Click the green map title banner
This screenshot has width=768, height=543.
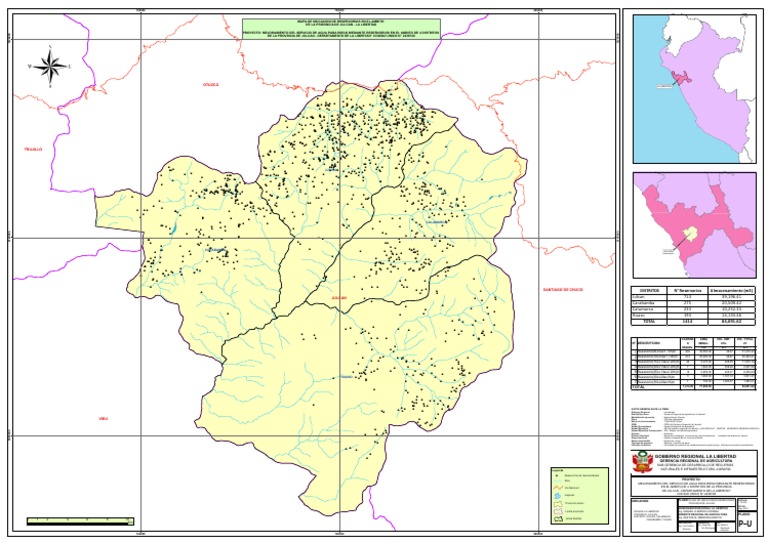(x=341, y=28)
